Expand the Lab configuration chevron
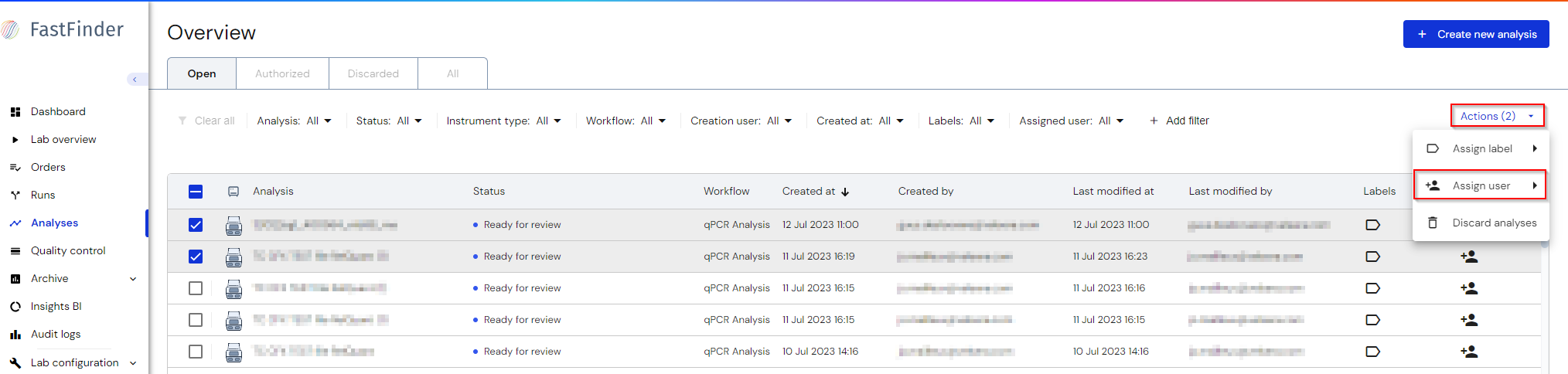1568x374 pixels. (133, 363)
